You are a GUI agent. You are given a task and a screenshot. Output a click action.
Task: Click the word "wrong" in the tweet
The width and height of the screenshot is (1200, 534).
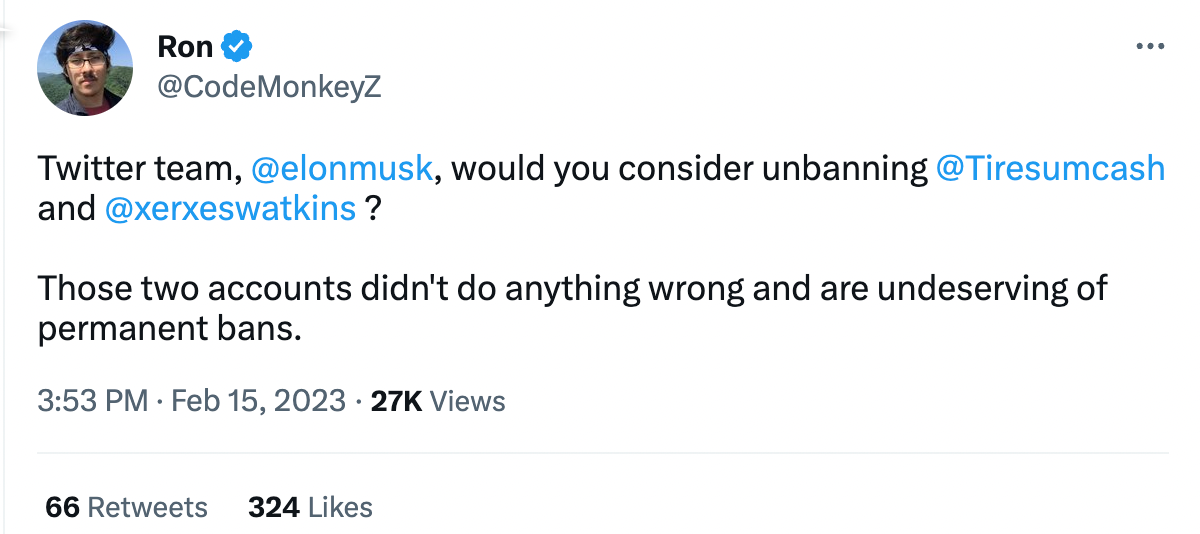697,288
